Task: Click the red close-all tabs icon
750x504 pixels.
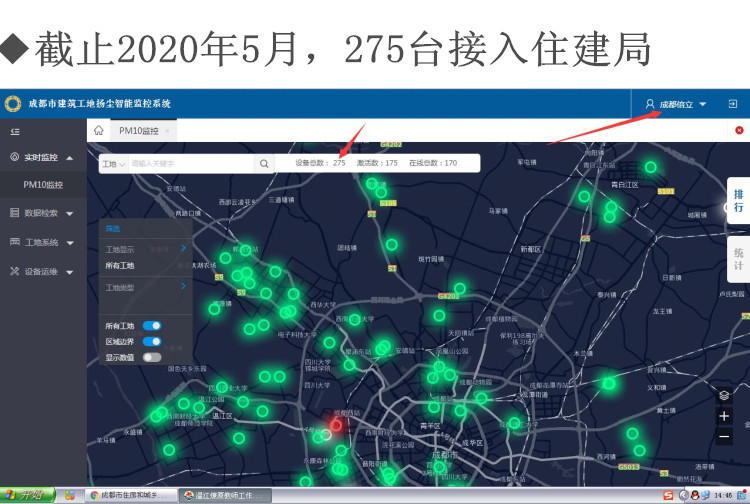Action: pos(739,130)
